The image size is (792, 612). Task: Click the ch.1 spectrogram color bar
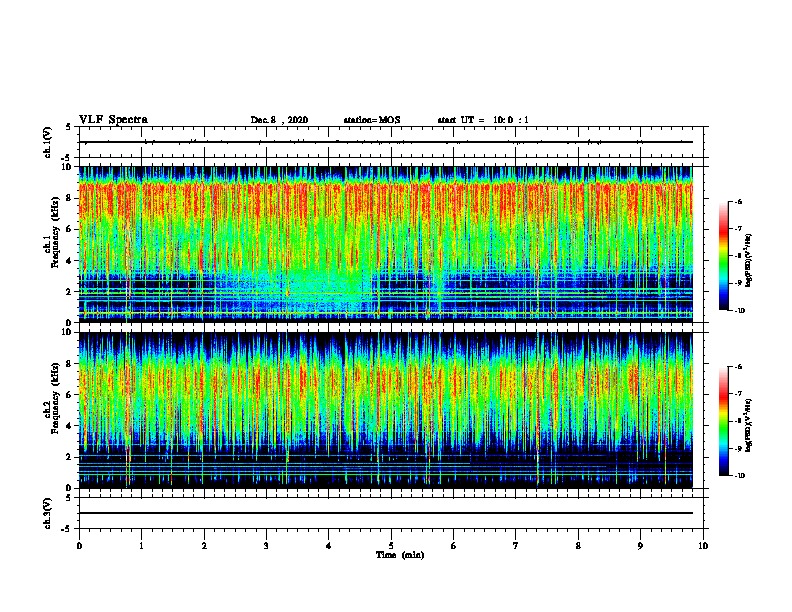click(x=724, y=256)
